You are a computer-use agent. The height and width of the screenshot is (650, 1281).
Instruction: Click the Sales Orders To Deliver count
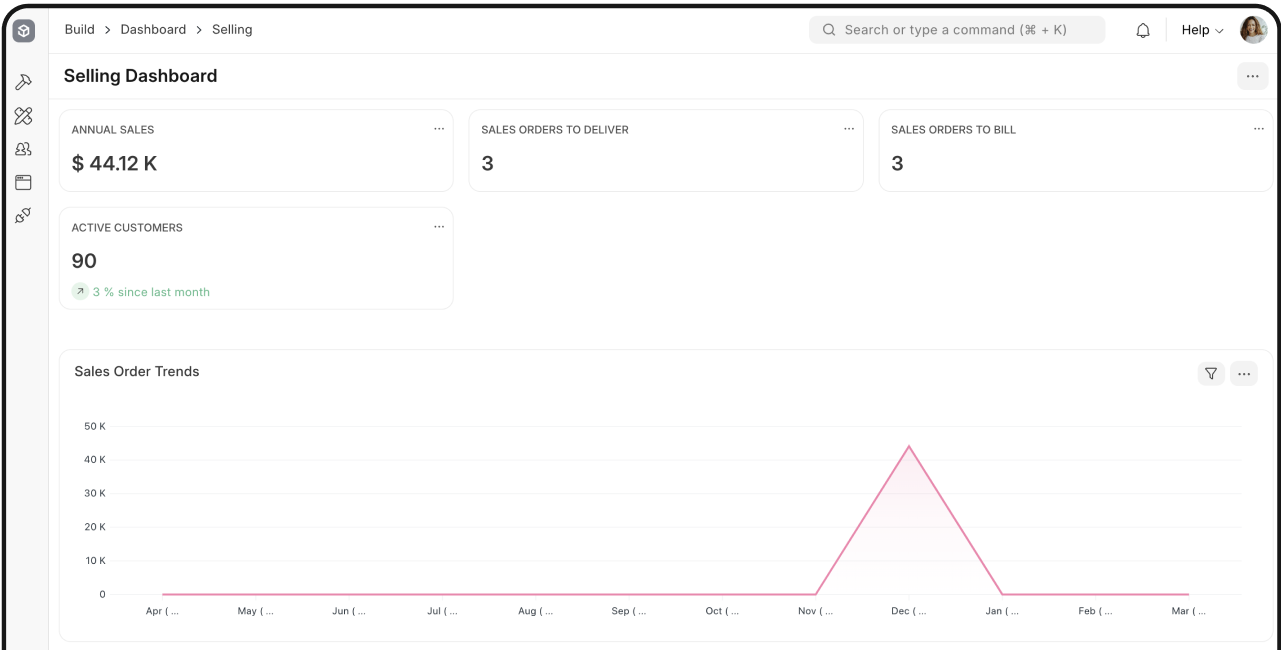point(487,163)
